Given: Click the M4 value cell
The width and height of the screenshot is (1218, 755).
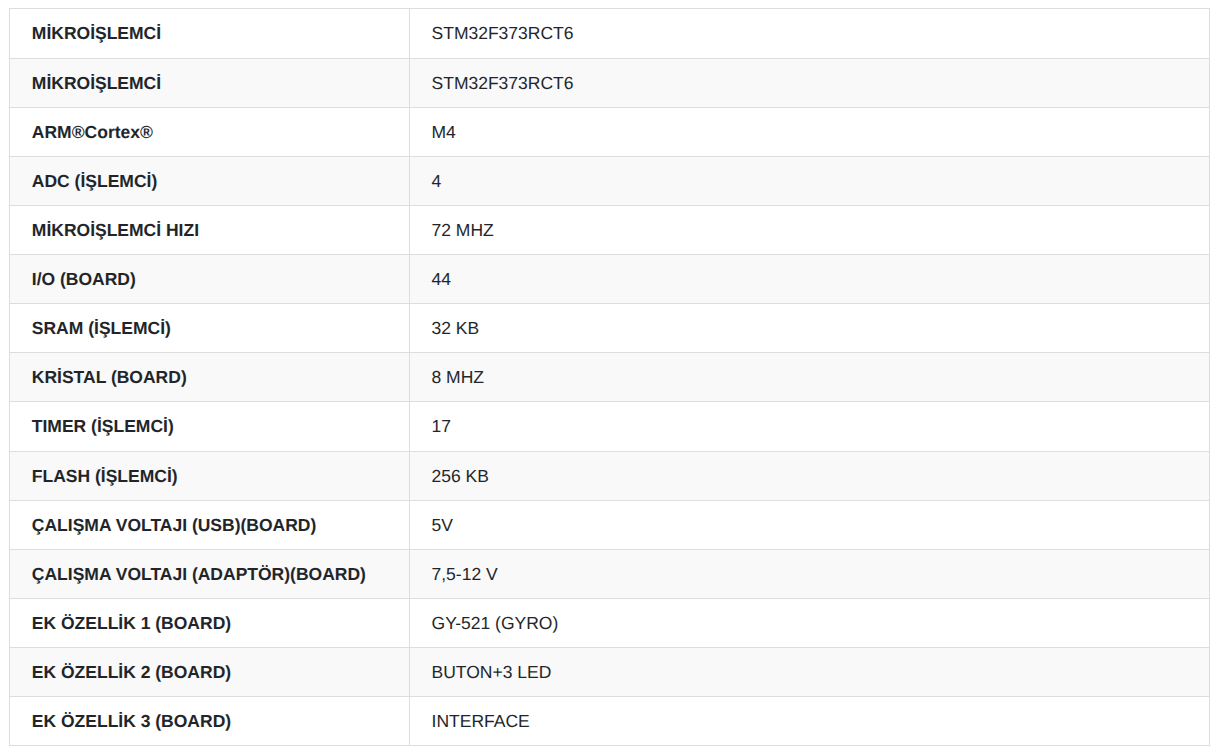Looking at the screenshot, I should pos(809,132).
